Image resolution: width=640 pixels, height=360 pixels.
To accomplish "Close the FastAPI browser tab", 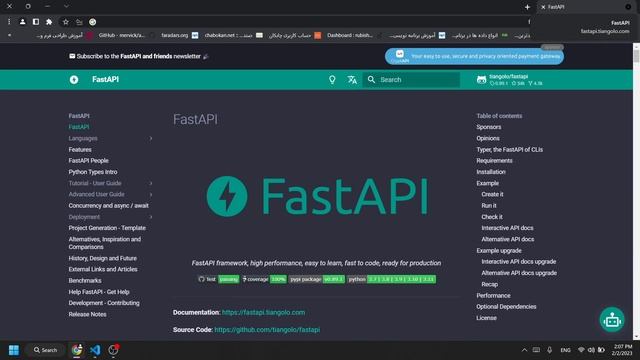I will (x=543, y=7).
